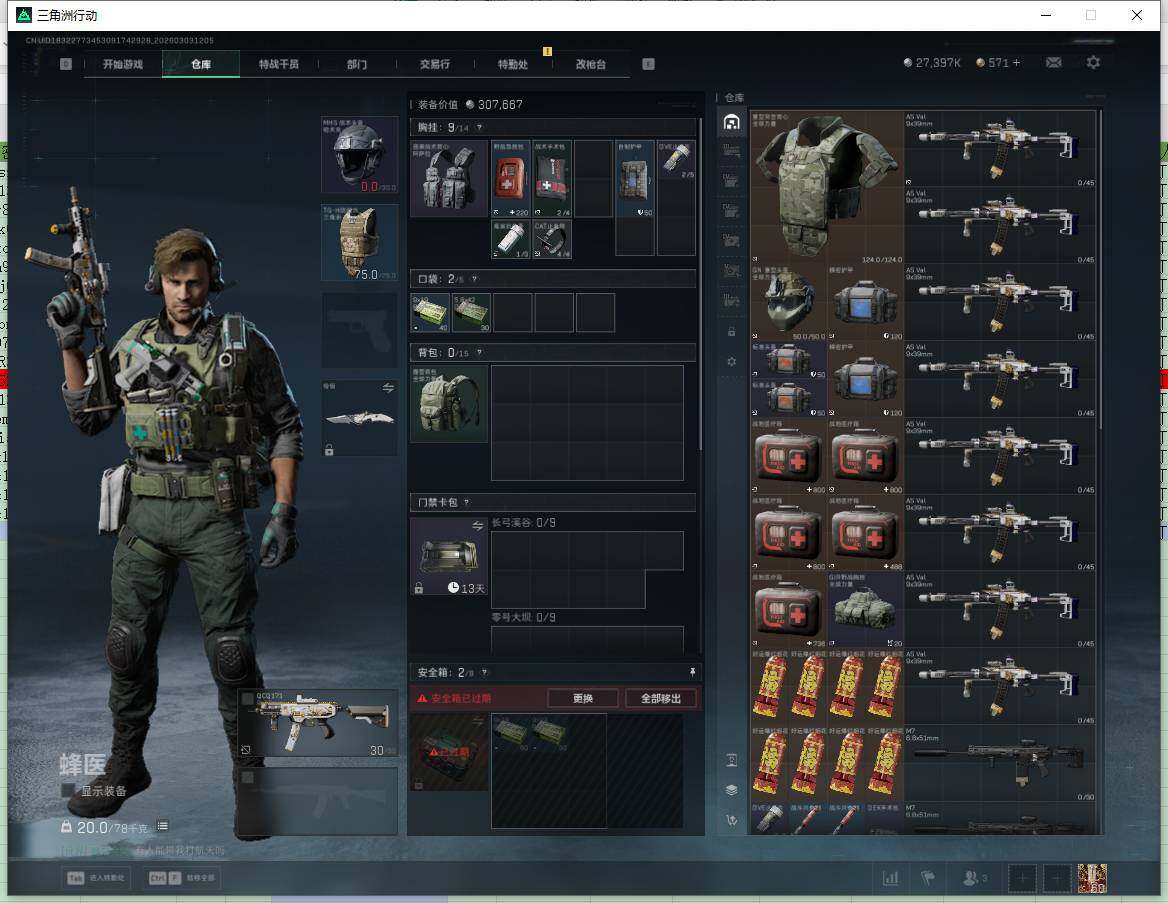Viewport: 1168px width, 903px height.
Task: Open the 部门 tab
Action: point(357,64)
